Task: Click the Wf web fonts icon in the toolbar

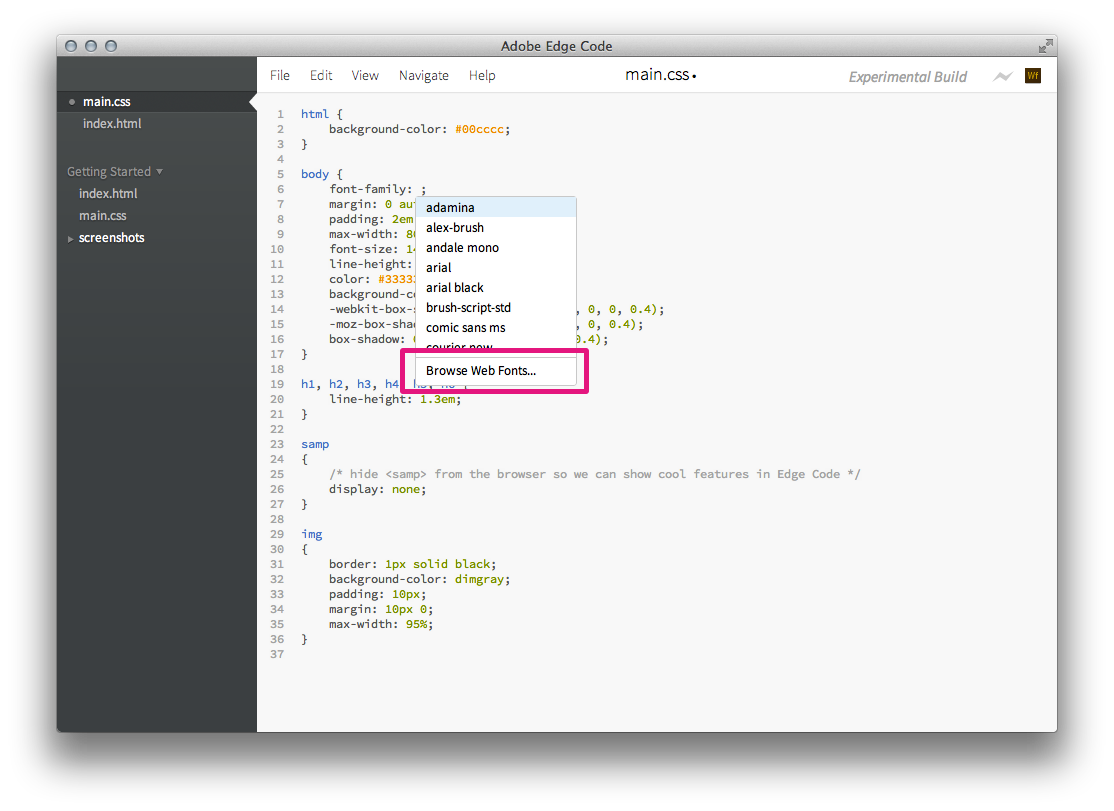Action: pyautogui.click(x=1032, y=75)
